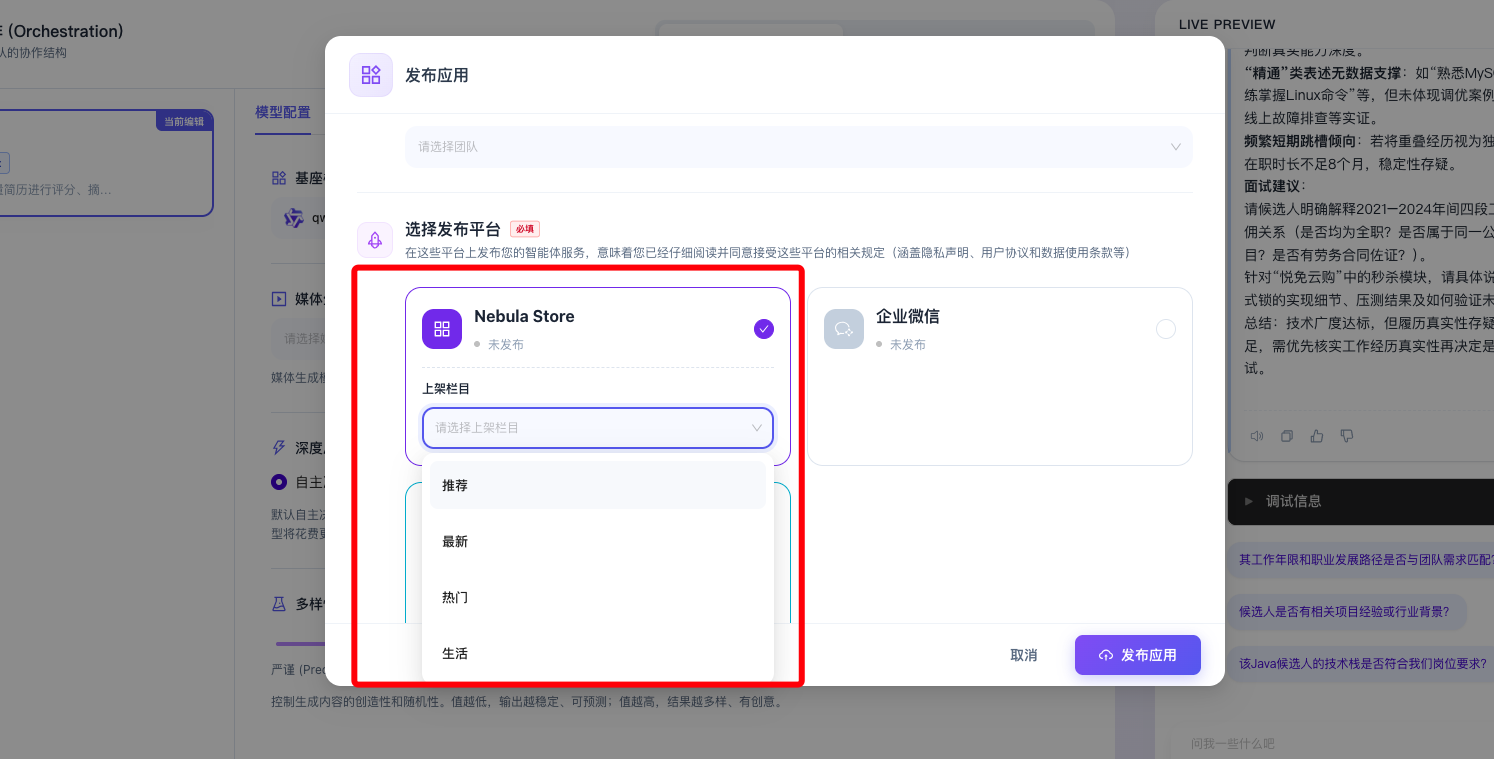
Task: Select the 自主 deep thinking radio button
Action: tap(279, 482)
